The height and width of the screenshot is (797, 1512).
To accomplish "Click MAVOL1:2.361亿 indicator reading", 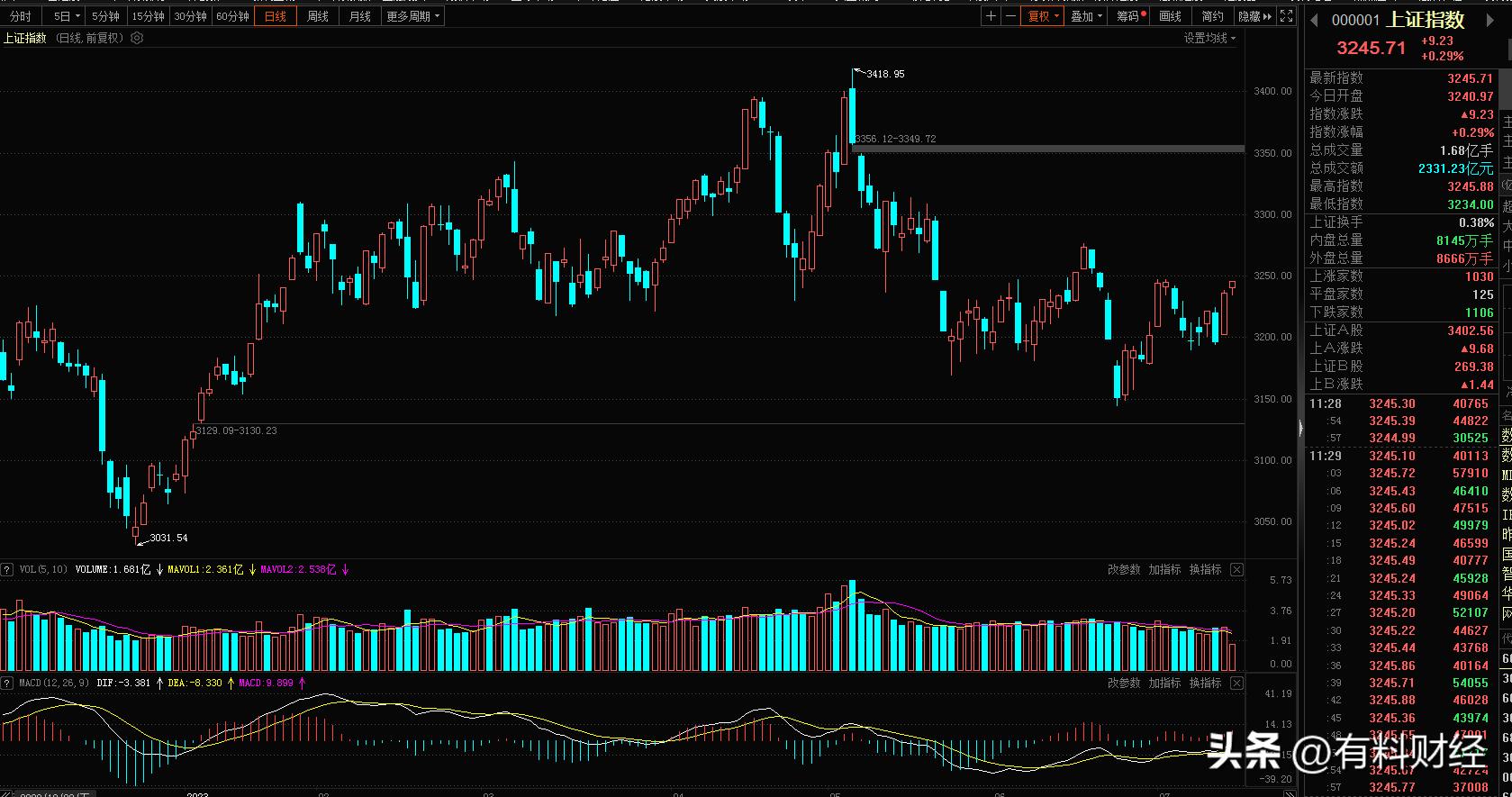I will tap(205, 569).
